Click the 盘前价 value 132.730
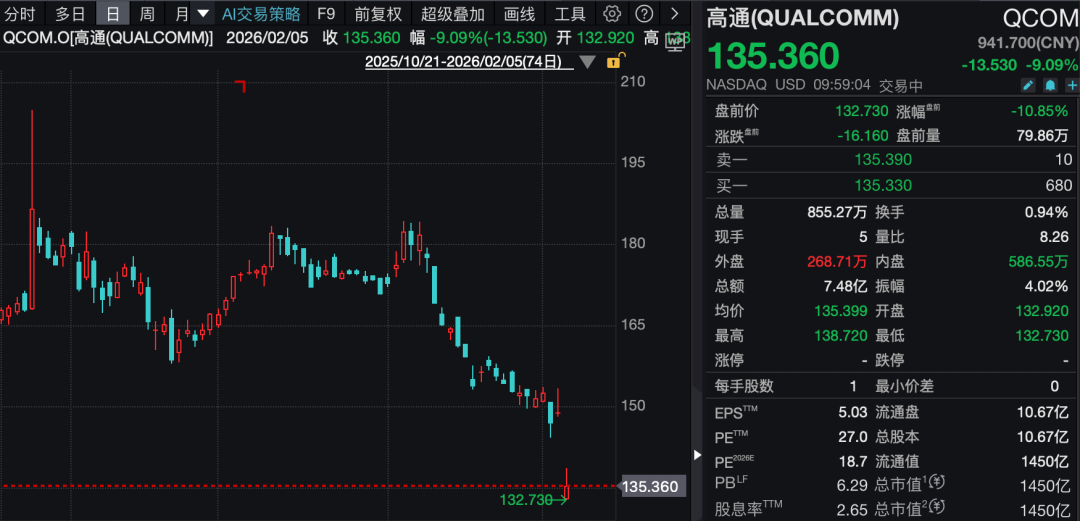Viewport: 1080px width, 521px height. (862, 110)
